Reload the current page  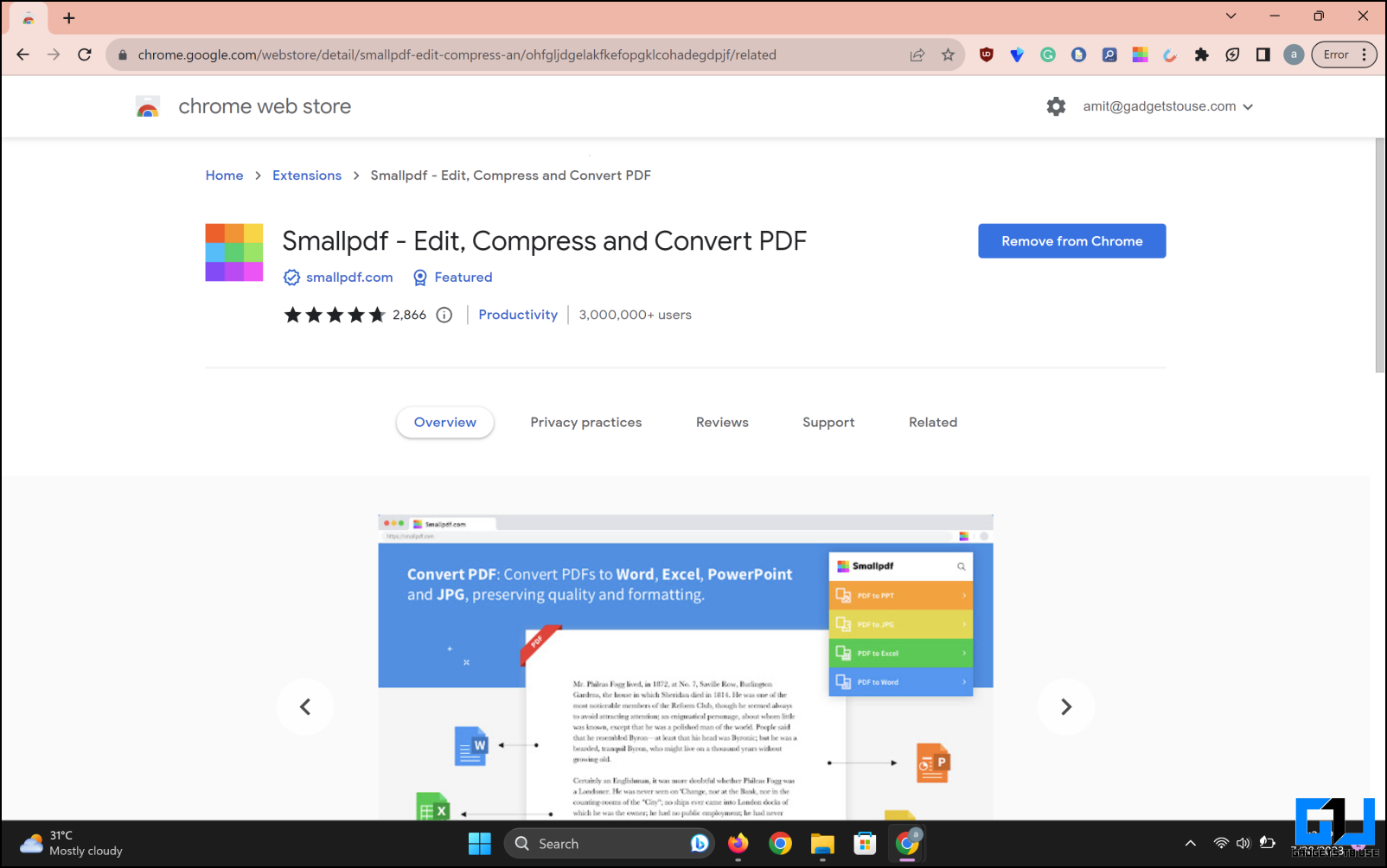pyautogui.click(x=85, y=54)
